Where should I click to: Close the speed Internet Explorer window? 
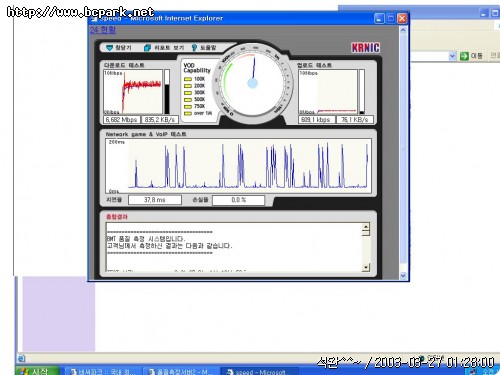click(402, 18)
